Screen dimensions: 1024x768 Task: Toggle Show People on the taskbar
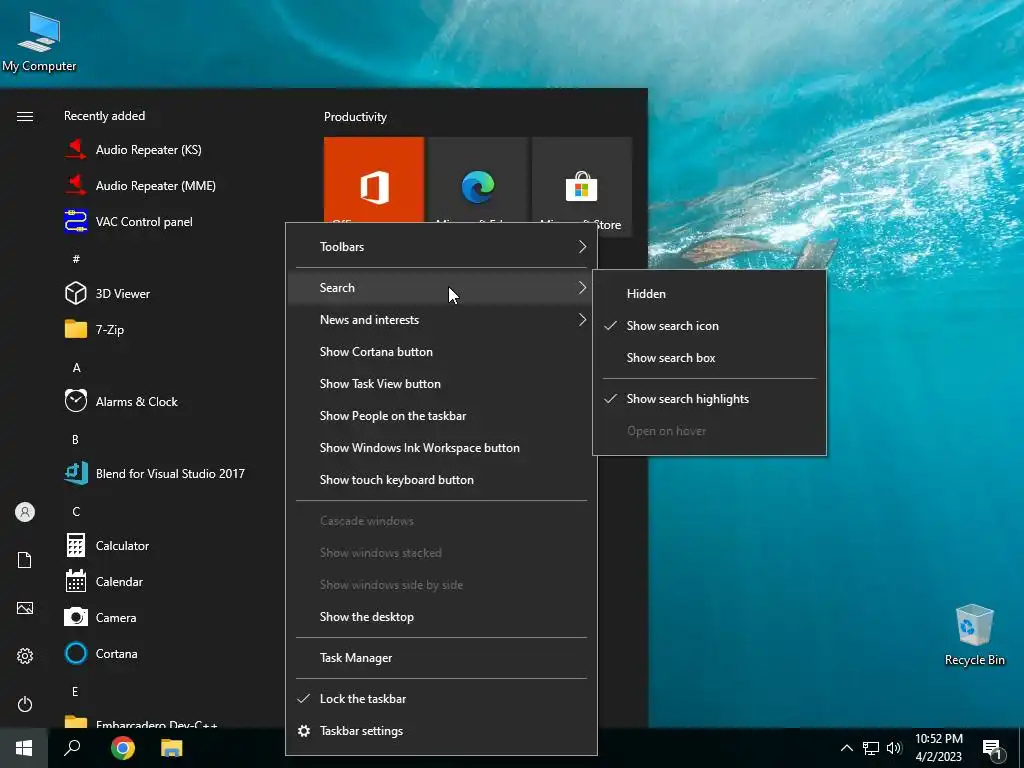(x=441, y=416)
